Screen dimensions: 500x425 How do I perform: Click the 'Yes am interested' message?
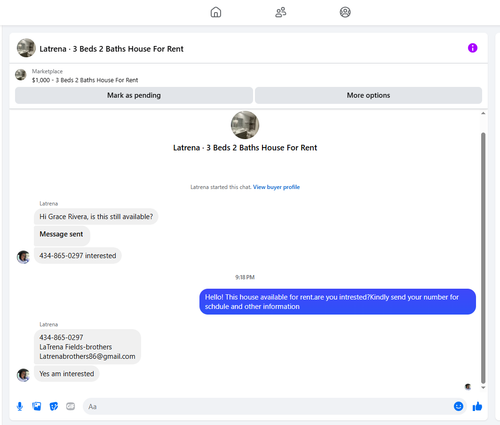point(67,374)
